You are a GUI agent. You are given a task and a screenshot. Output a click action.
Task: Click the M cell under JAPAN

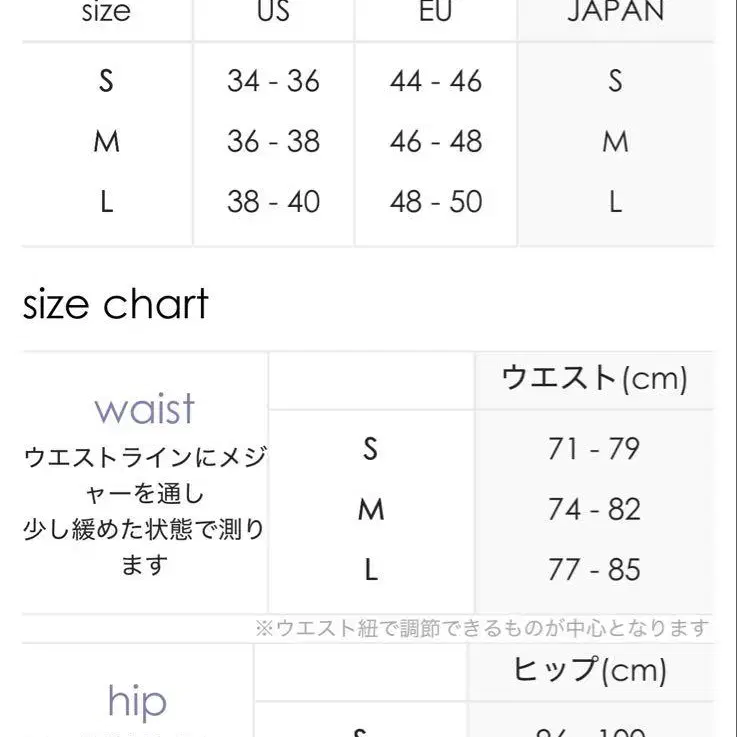(615, 142)
